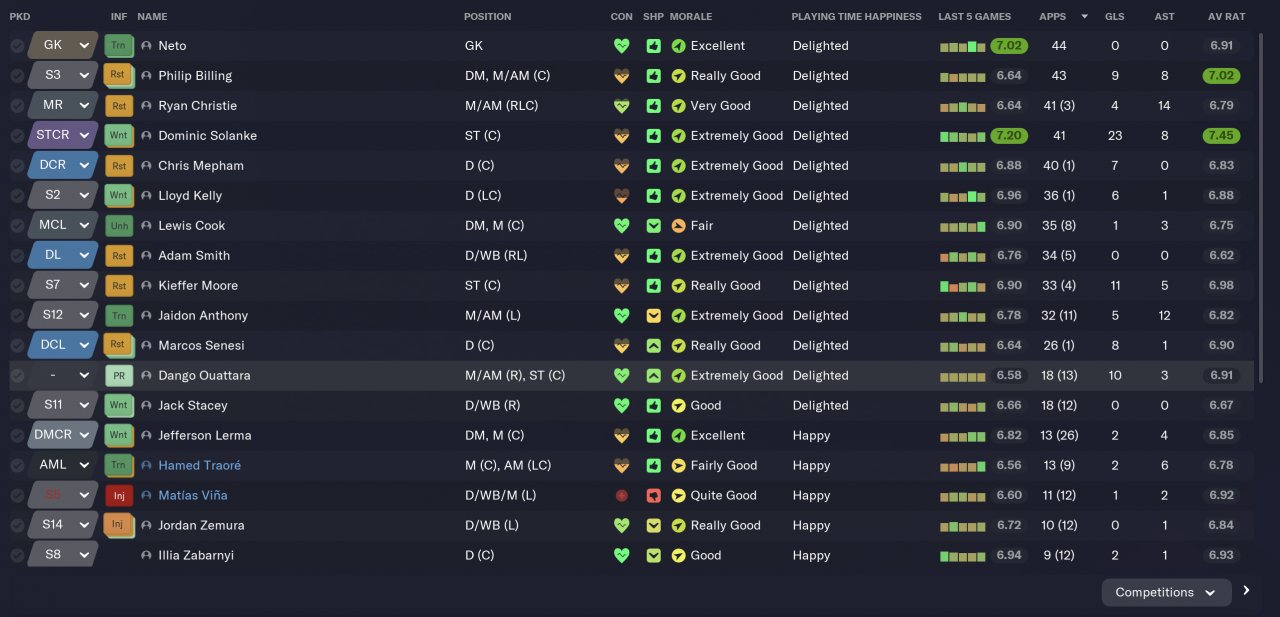
Task: Click Matías Viña's red Inj injury icon
Action: (x=119, y=496)
